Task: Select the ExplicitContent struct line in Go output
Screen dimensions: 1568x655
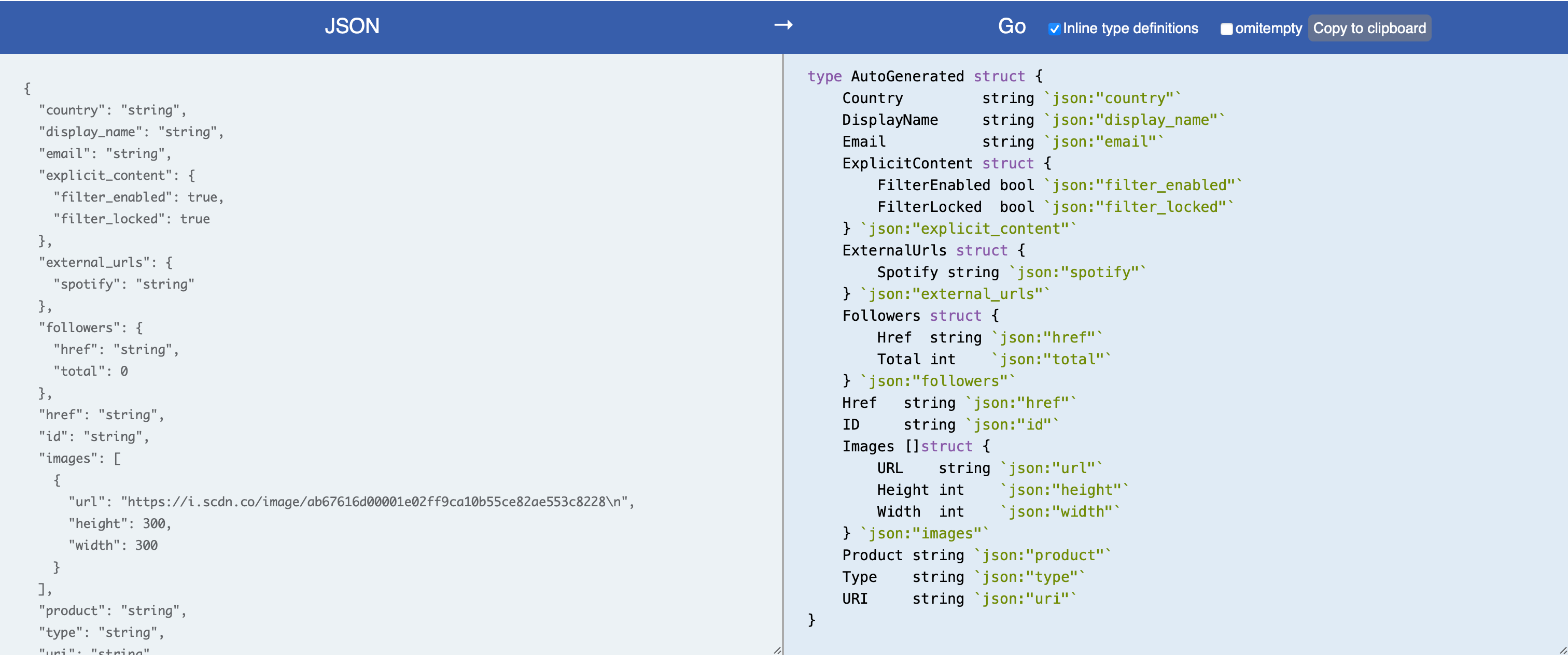Action: [945, 164]
